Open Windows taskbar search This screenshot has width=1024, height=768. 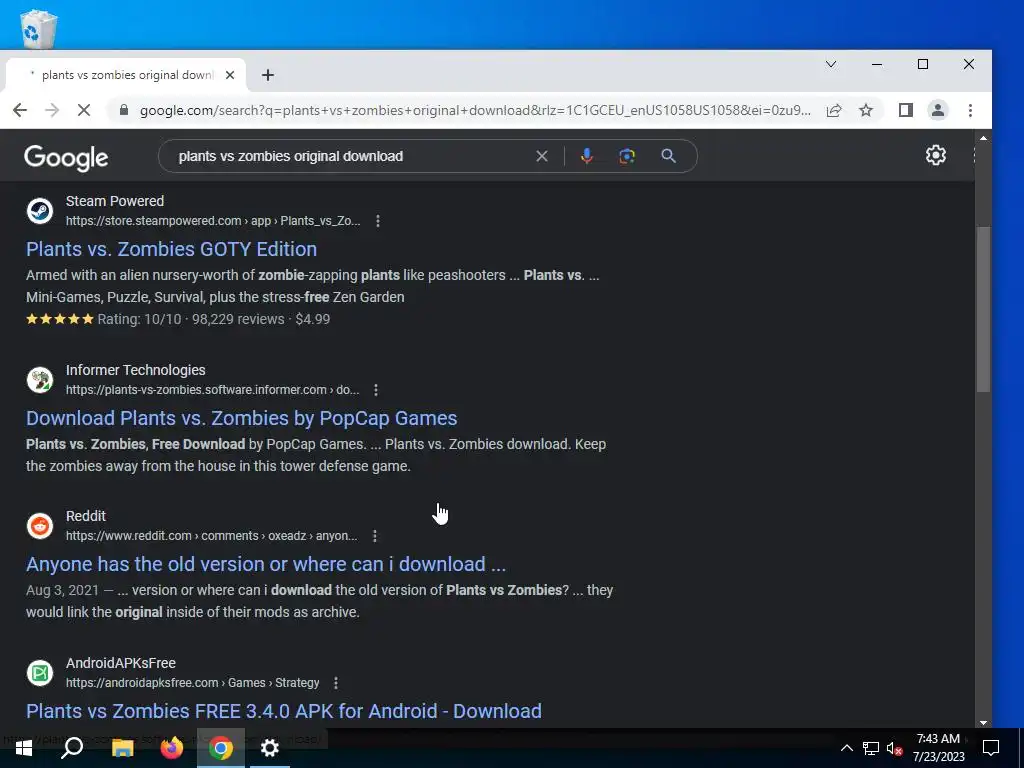72,748
